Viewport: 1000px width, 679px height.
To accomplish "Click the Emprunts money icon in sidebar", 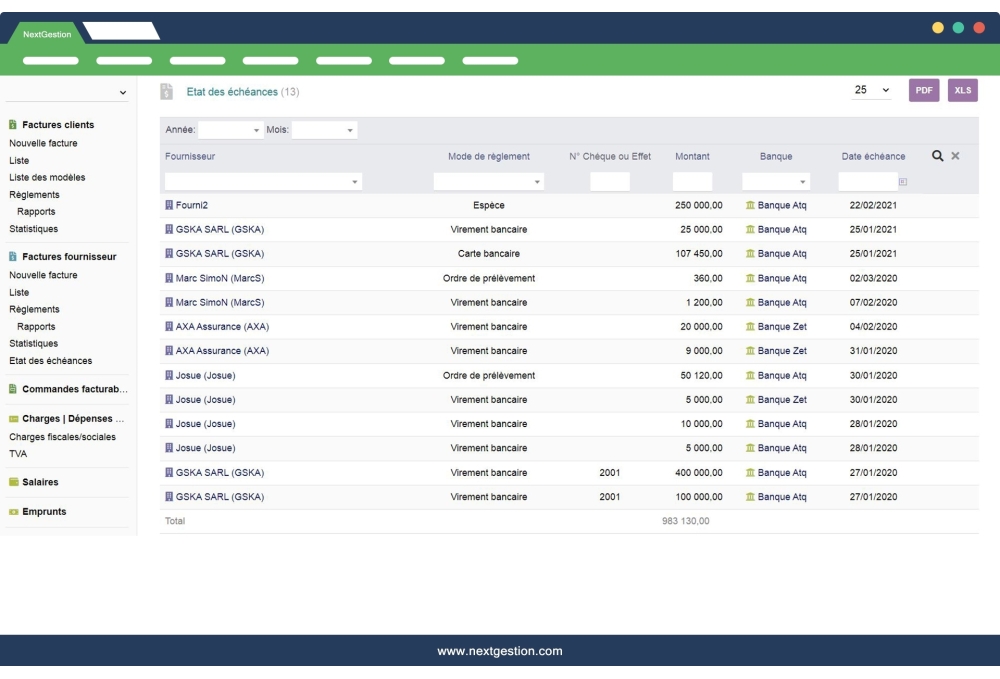I will (x=14, y=512).
